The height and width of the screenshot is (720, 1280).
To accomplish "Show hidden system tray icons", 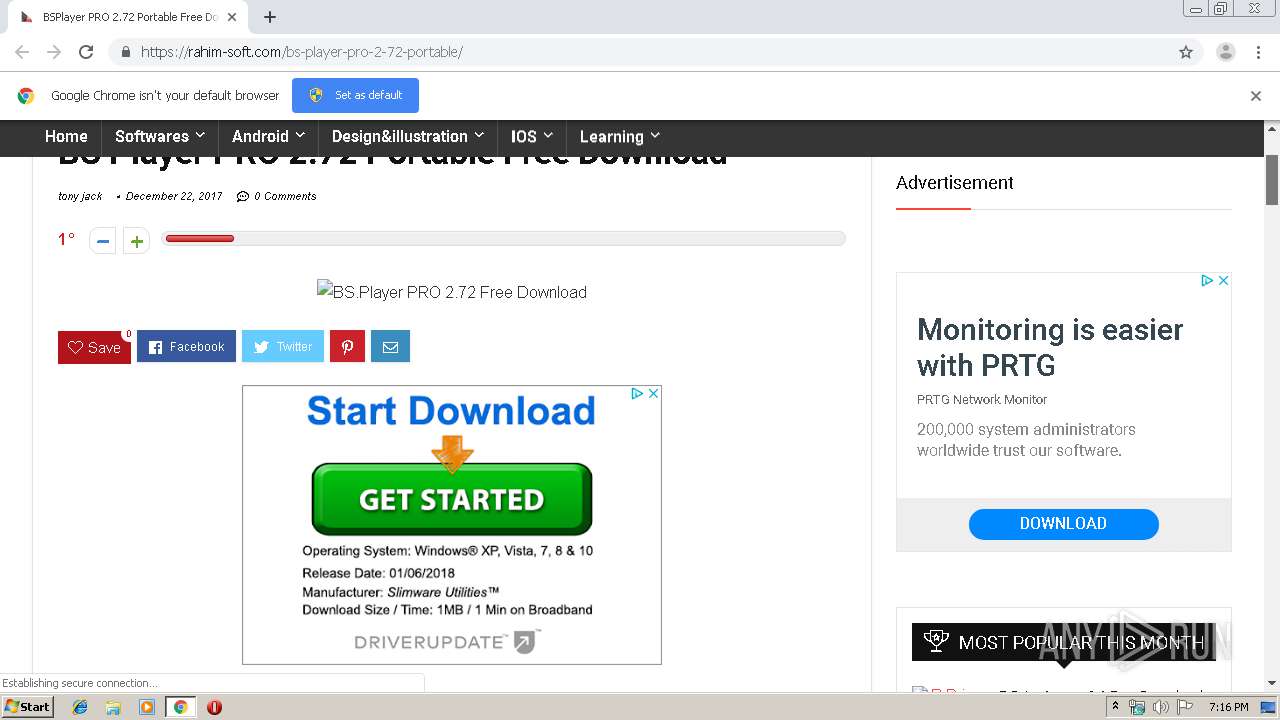I will pyautogui.click(x=1116, y=707).
